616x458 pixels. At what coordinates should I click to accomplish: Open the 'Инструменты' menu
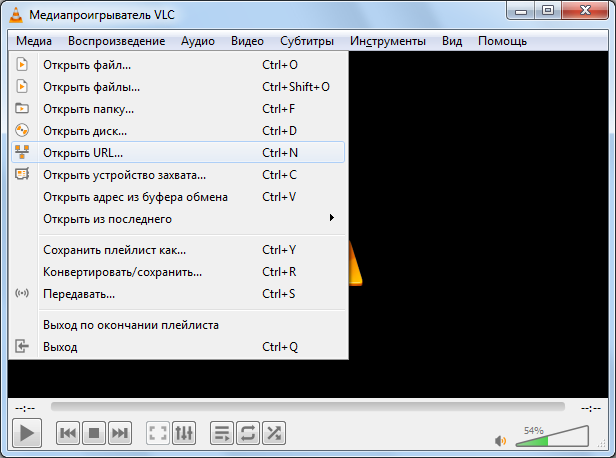tap(387, 41)
